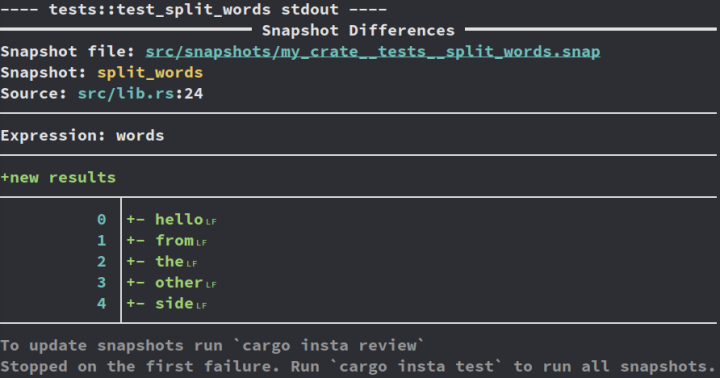Select line number 2 in the diff gutter
The width and height of the screenshot is (720, 378).
[101, 262]
